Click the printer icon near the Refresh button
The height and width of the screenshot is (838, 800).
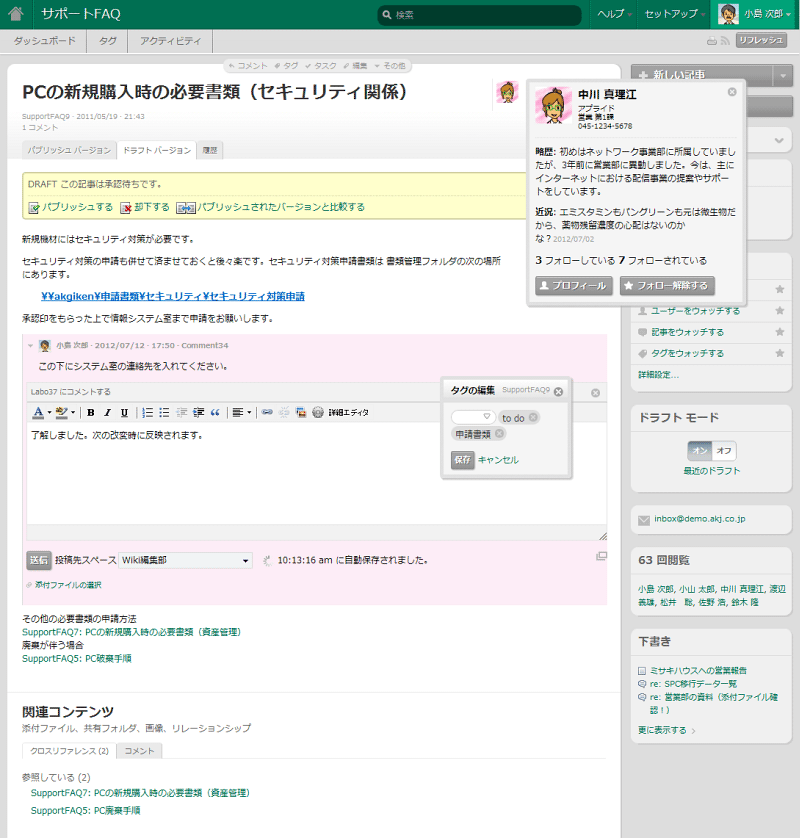pos(711,41)
